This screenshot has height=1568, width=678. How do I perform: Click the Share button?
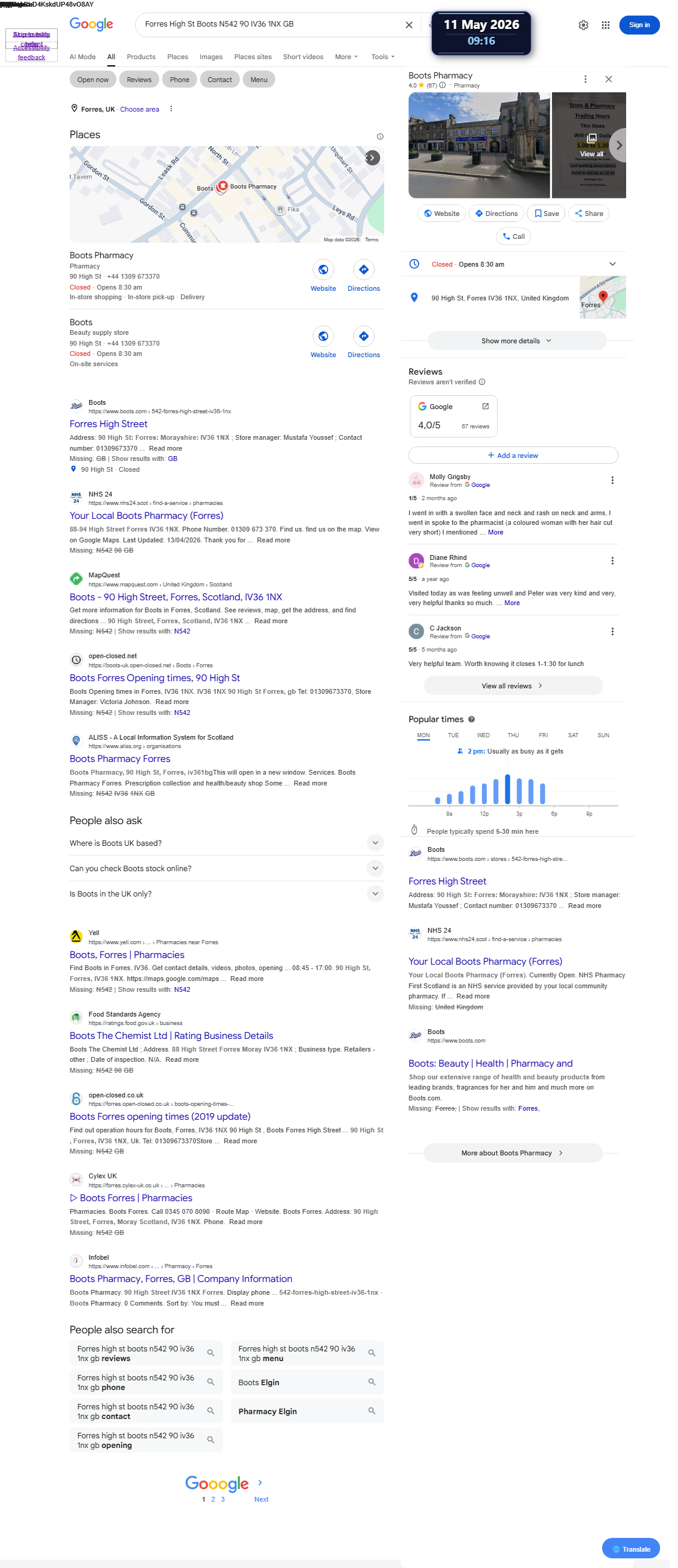pos(596,216)
